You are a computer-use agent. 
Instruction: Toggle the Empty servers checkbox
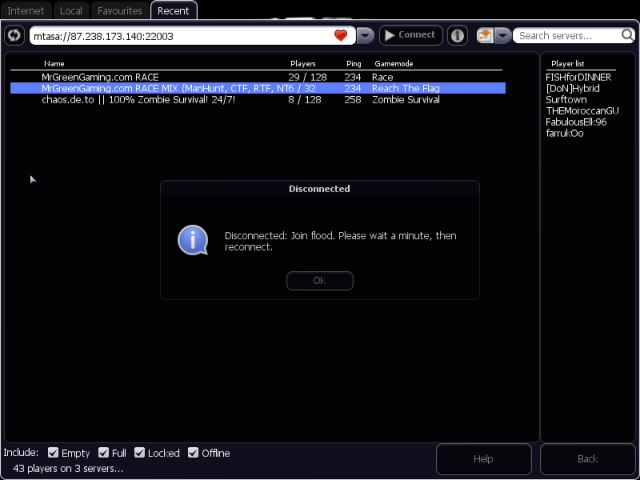coord(53,453)
